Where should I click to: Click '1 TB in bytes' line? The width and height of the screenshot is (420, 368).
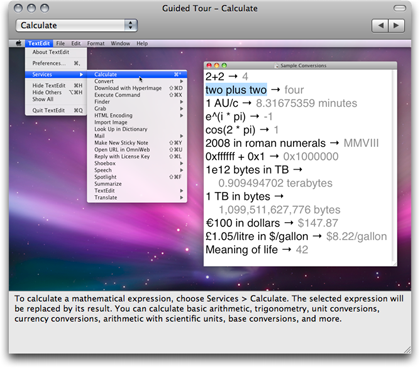238,197
